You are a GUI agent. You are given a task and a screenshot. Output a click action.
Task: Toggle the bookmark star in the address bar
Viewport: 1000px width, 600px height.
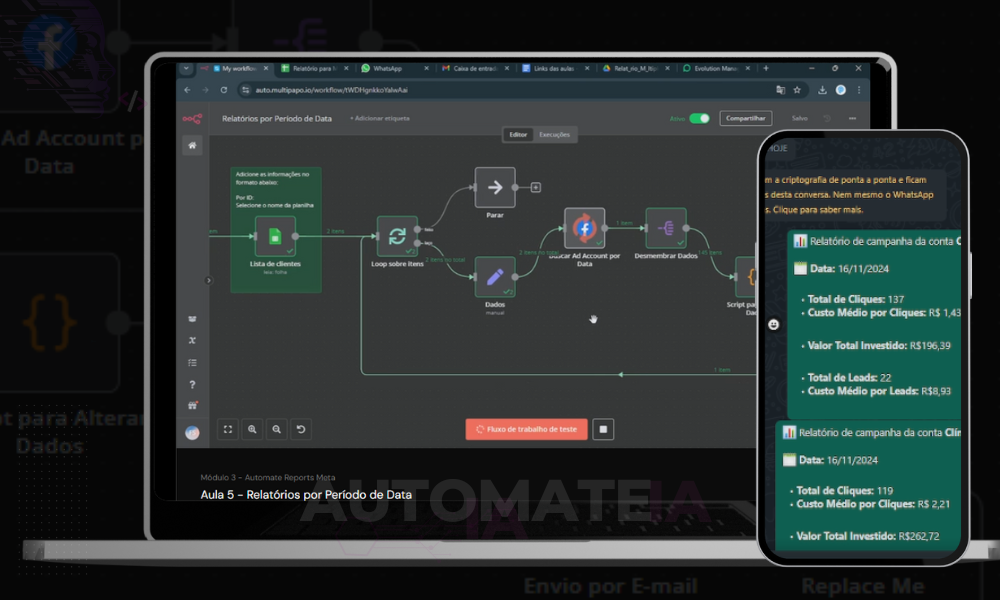797,90
